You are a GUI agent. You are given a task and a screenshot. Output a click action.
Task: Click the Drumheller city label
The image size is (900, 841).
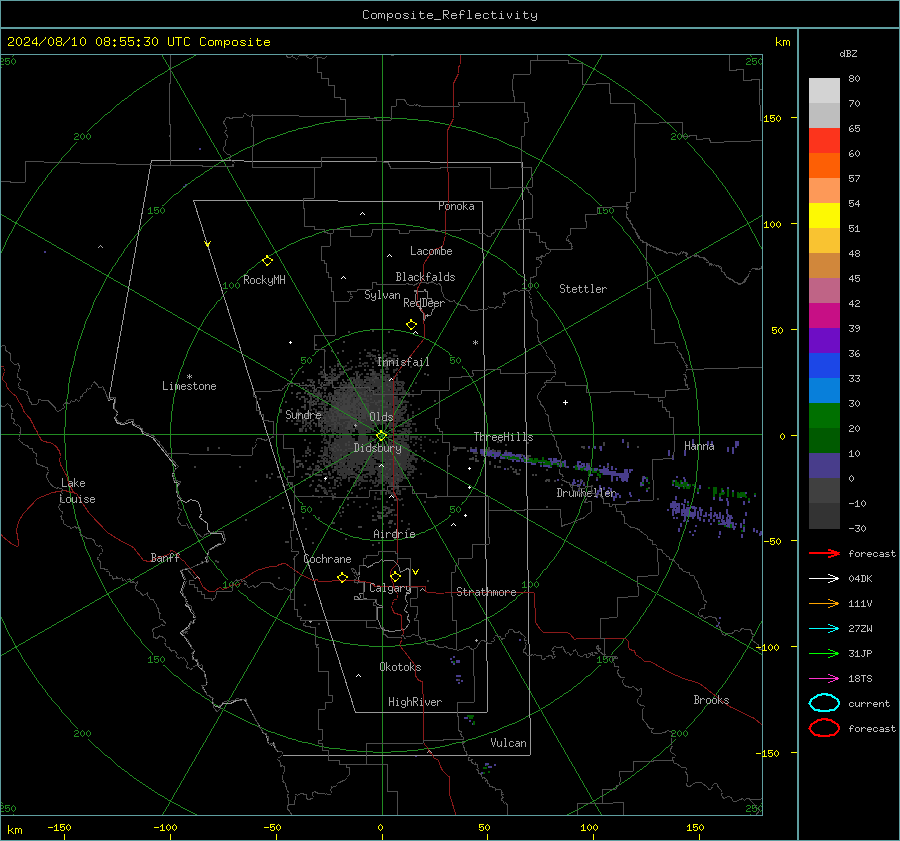pos(587,493)
